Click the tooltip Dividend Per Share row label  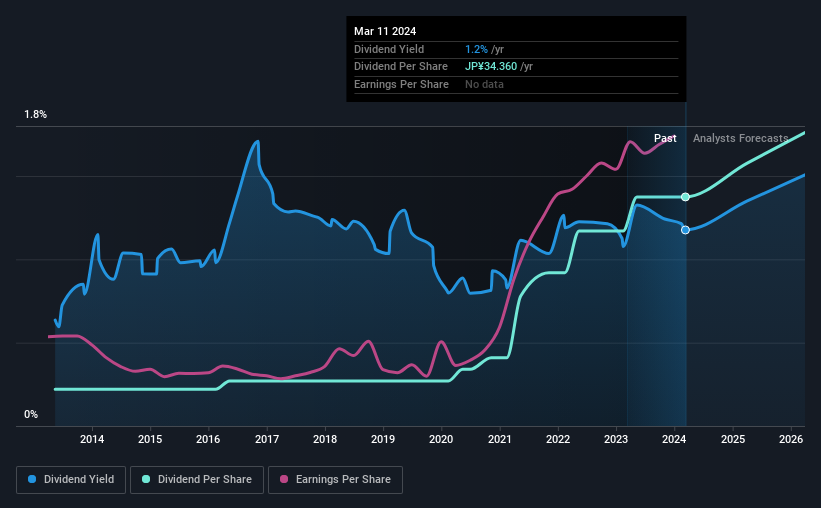pyautogui.click(x=401, y=67)
